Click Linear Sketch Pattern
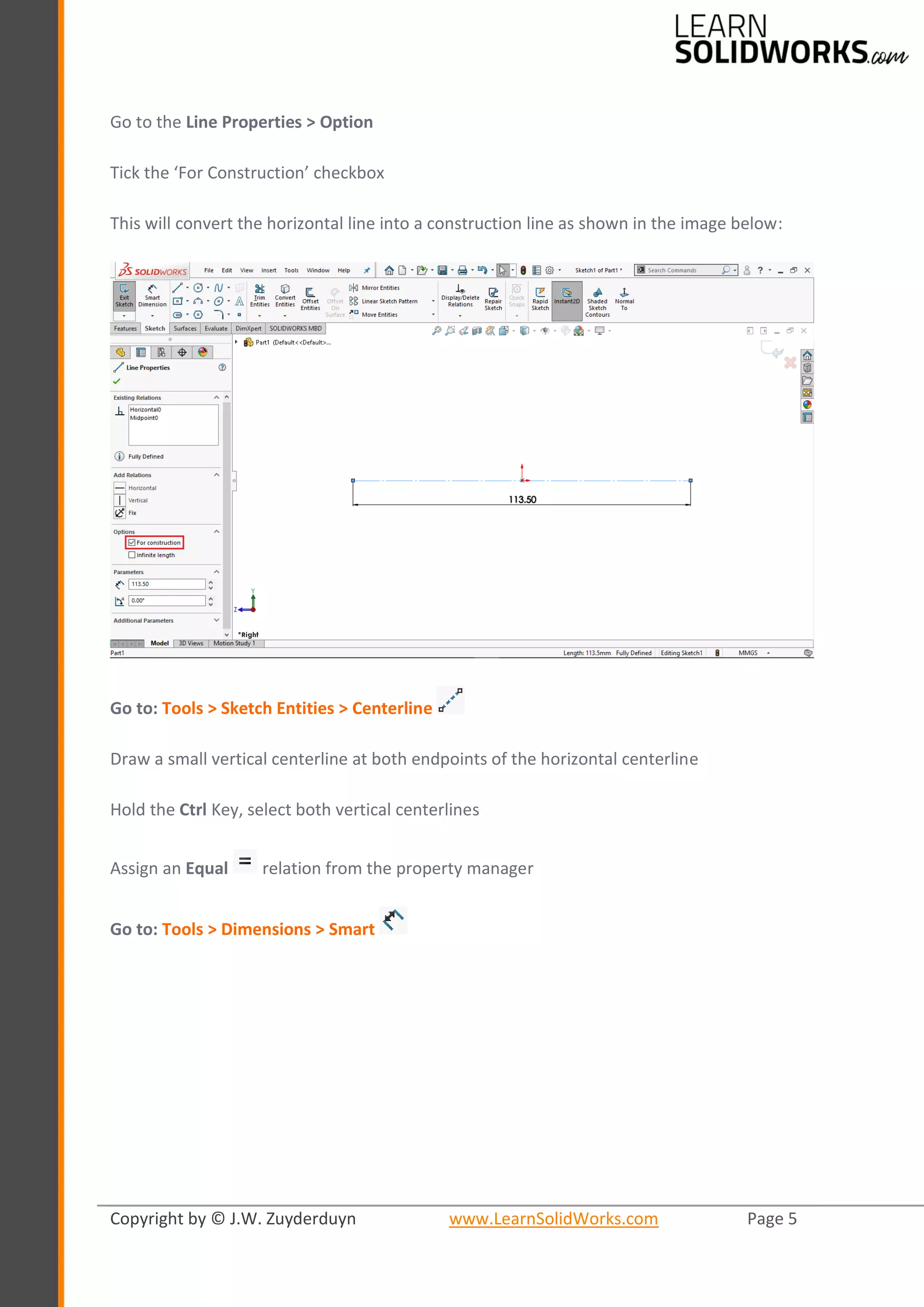 [x=383, y=301]
